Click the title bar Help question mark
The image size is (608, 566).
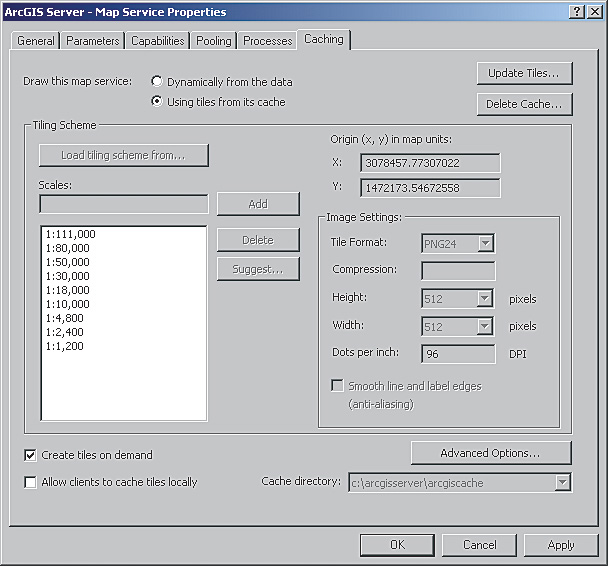(577, 12)
